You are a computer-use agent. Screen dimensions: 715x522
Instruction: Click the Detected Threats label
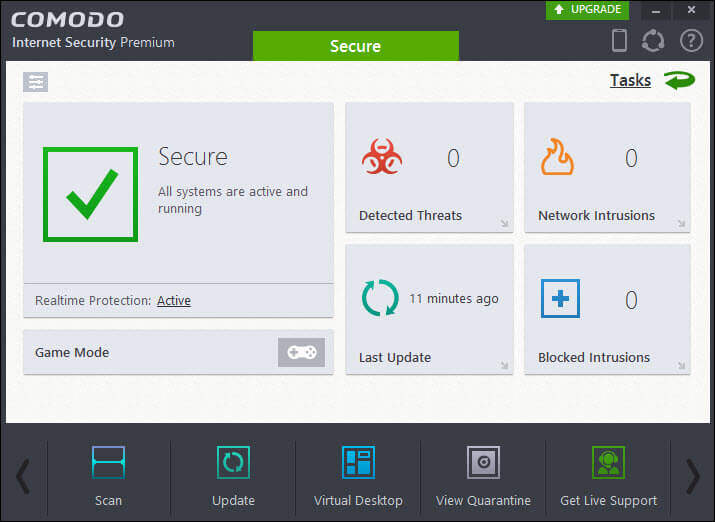[x=410, y=215]
